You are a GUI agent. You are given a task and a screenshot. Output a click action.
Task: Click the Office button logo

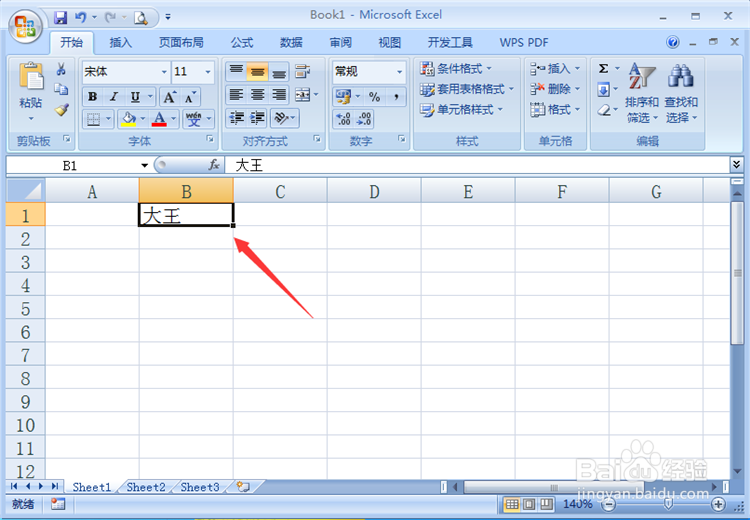(25, 26)
